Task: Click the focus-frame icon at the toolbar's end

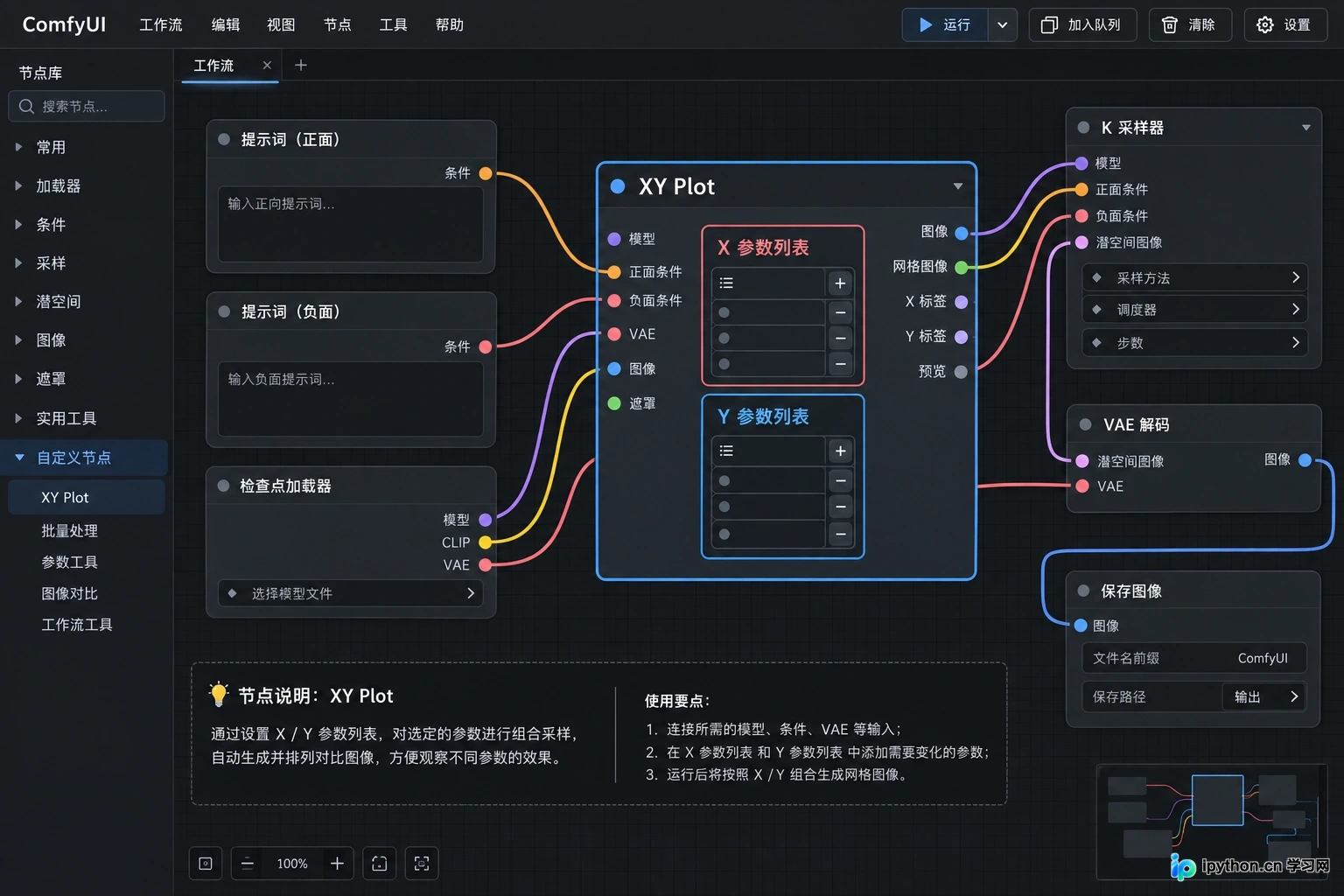Action: pos(422,864)
